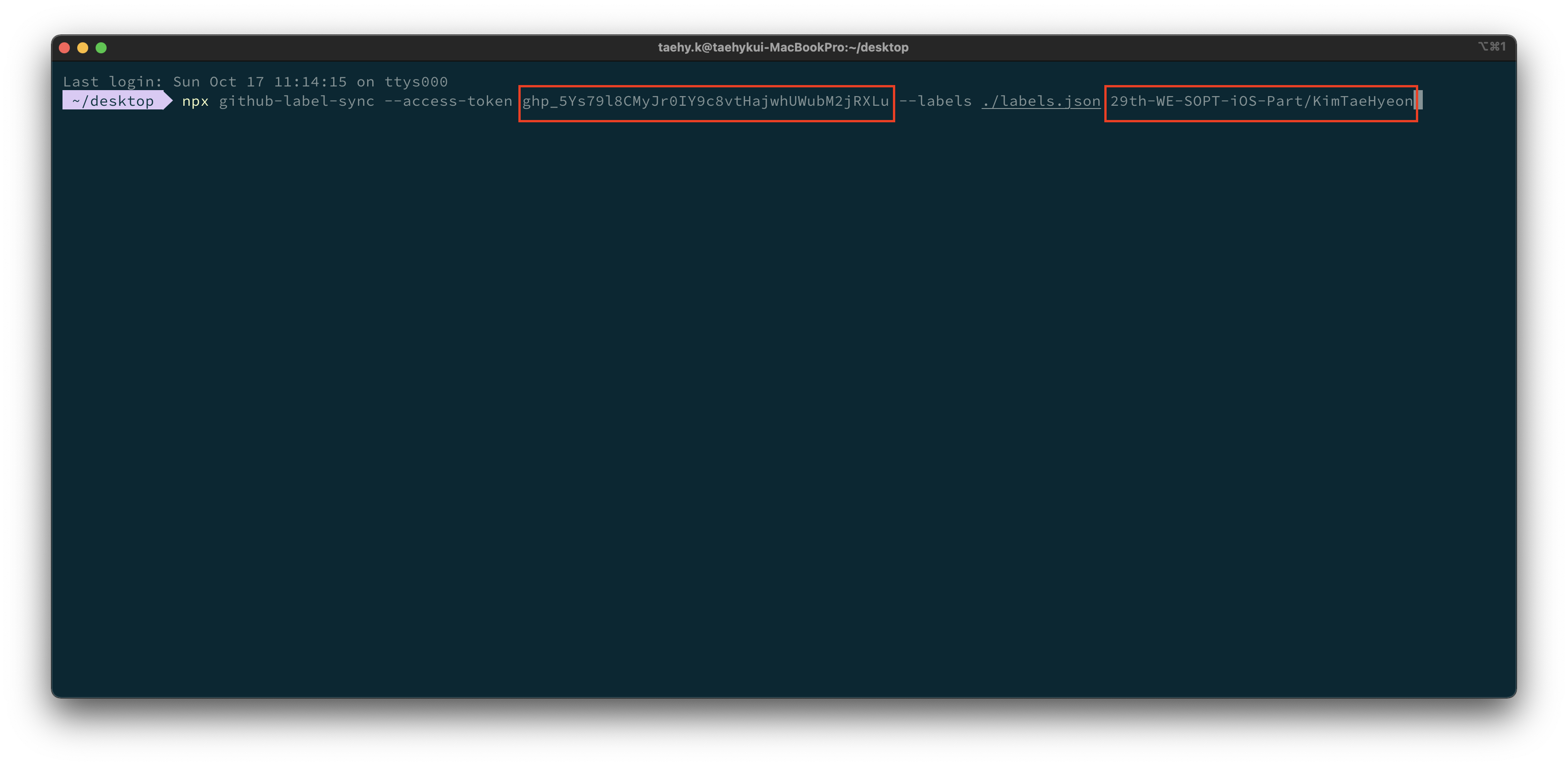Click the github-label-sync command text

pos(296,101)
